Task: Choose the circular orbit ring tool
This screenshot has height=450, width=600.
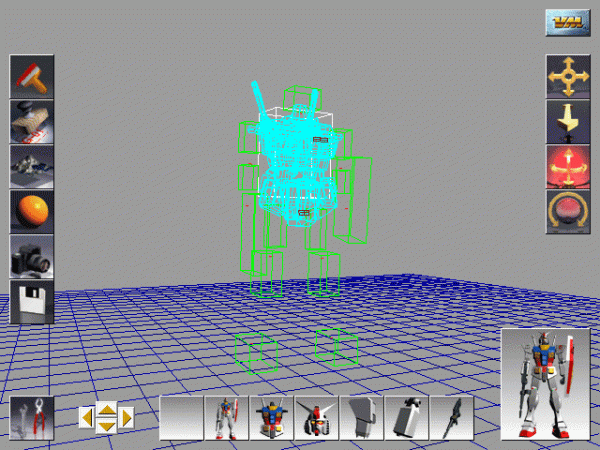Action: point(568,212)
